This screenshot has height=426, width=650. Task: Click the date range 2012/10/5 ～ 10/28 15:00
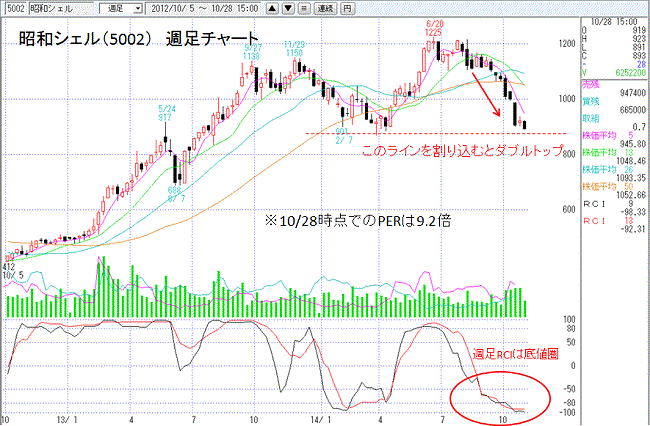pos(204,8)
